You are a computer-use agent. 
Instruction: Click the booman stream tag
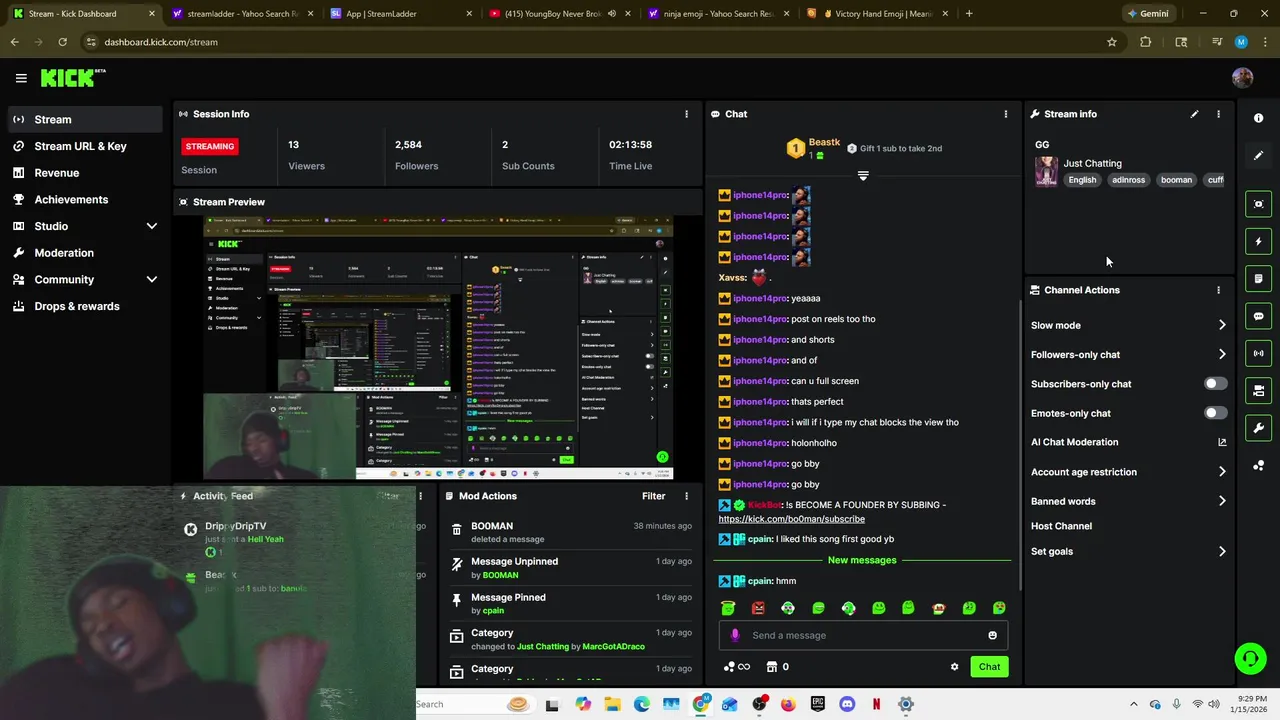coord(1176,180)
